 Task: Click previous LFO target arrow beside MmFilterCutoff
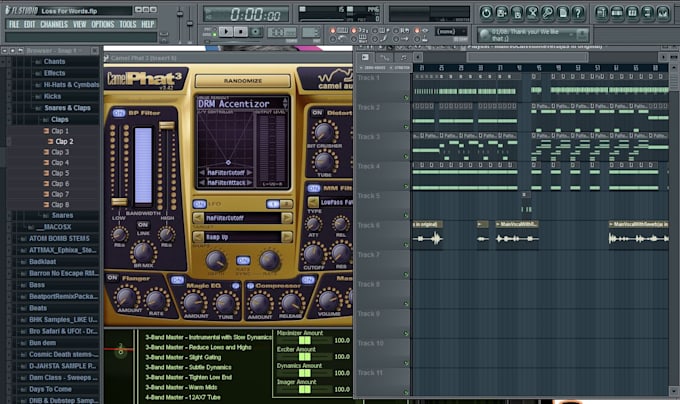click(x=198, y=218)
